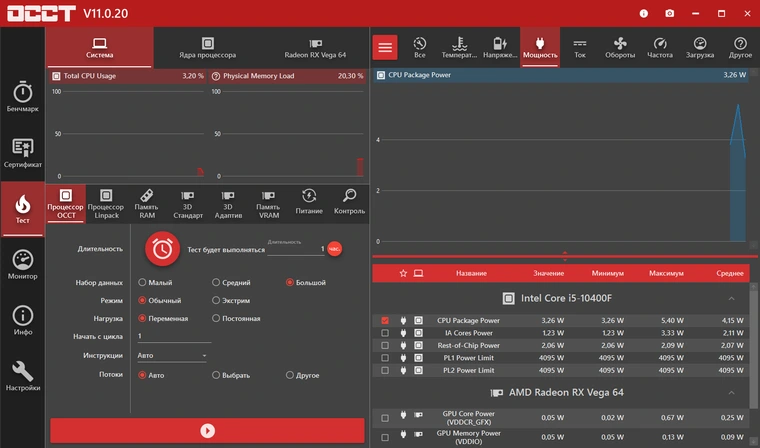Screen dimensions: 760x448
Task: Open the Бенчмарк stopwatch section
Action: pyautogui.click(x=22, y=97)
